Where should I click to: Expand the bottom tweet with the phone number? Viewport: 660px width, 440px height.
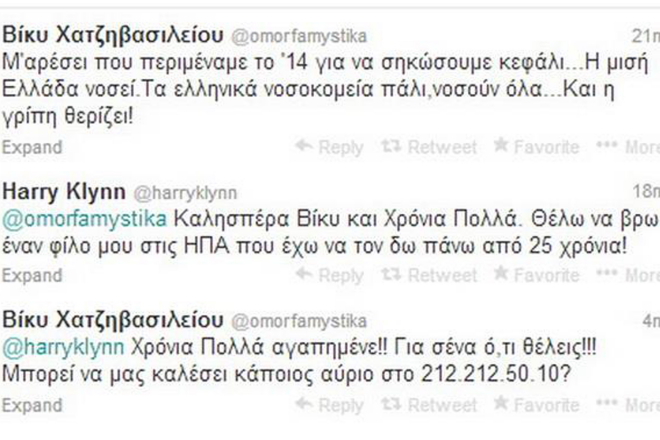pyautogui.click(x=32, y=405)
